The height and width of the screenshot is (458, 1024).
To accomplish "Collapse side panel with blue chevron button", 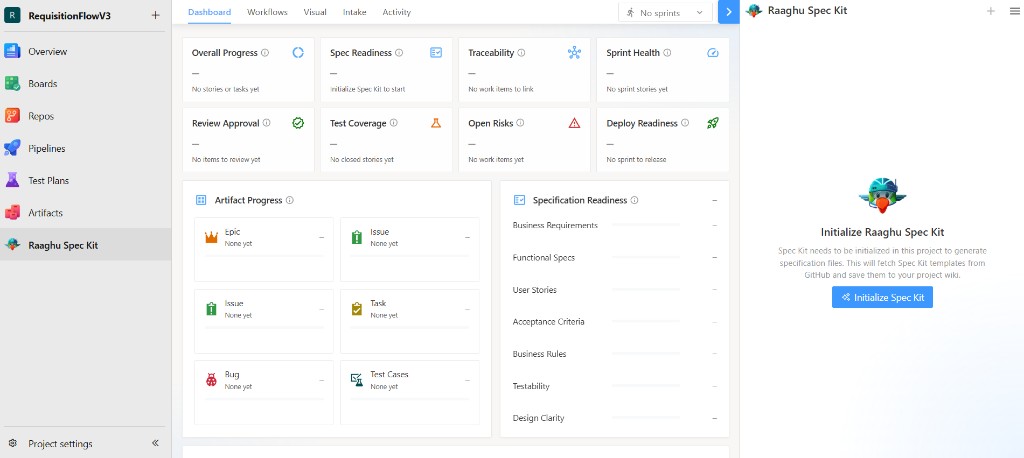I will tap(729, 12).
